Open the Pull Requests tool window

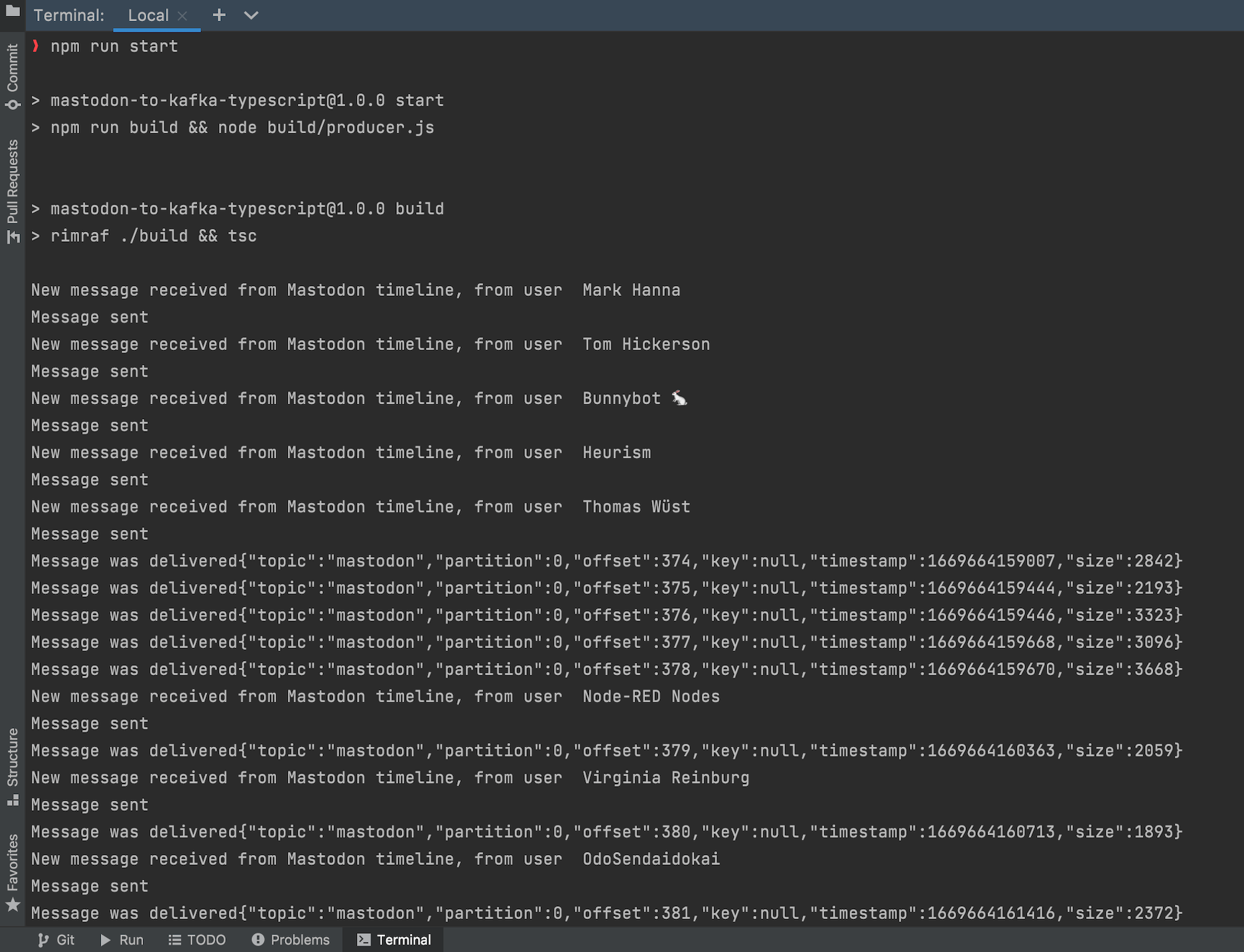(x=12, y=192)
